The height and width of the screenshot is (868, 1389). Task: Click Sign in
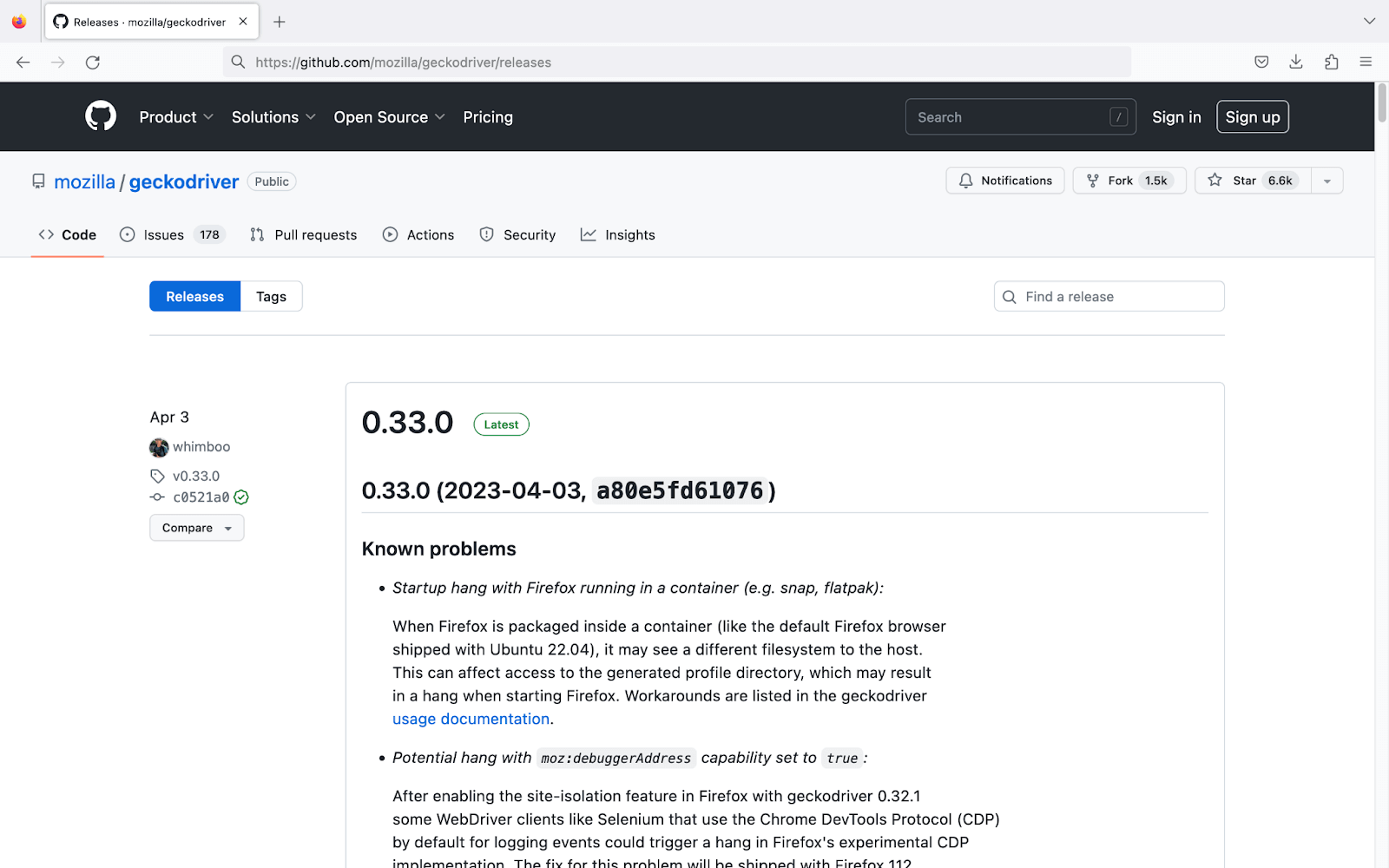[1176, 117]
